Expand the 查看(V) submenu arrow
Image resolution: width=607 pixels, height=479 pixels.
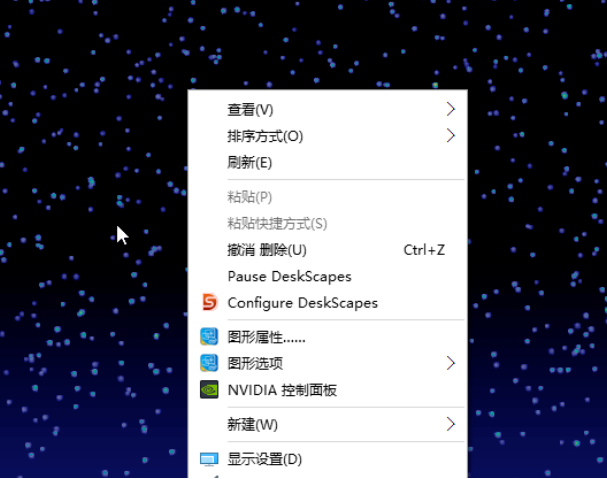tap(450, 109)
